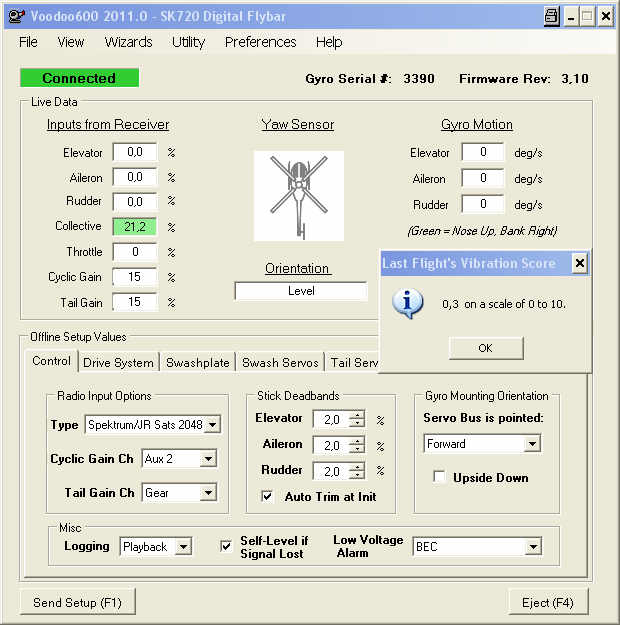Click the Send Setup (F1) button

click(77, 602)
